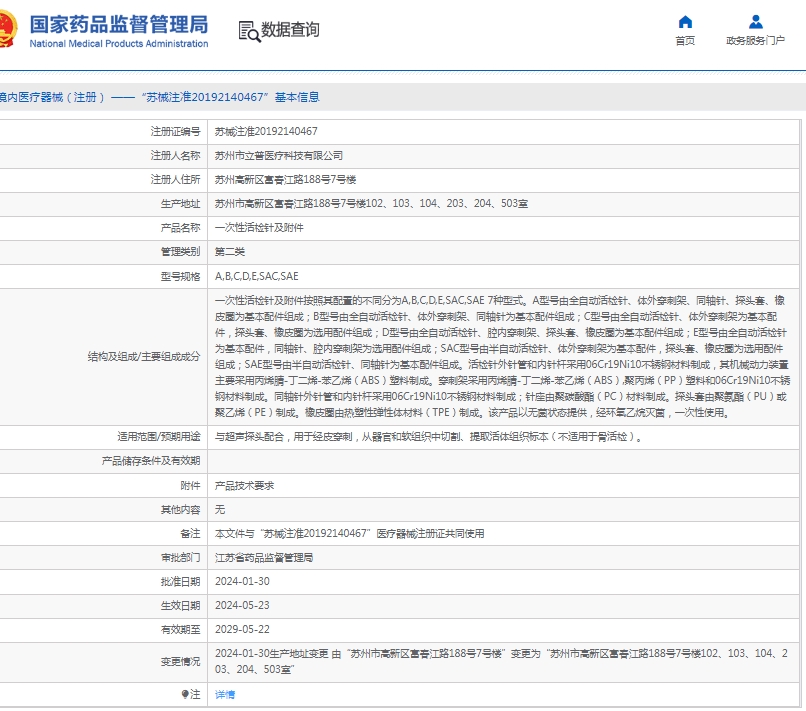The height and width of the screenshot is (711, 806).
Task: Click the 批准日期 row label
Action: [x=180, y=581]
